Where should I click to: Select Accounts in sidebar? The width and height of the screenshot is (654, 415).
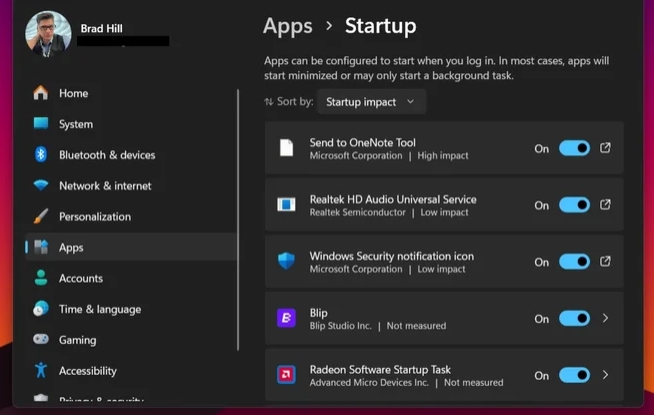tap(131, 278)
